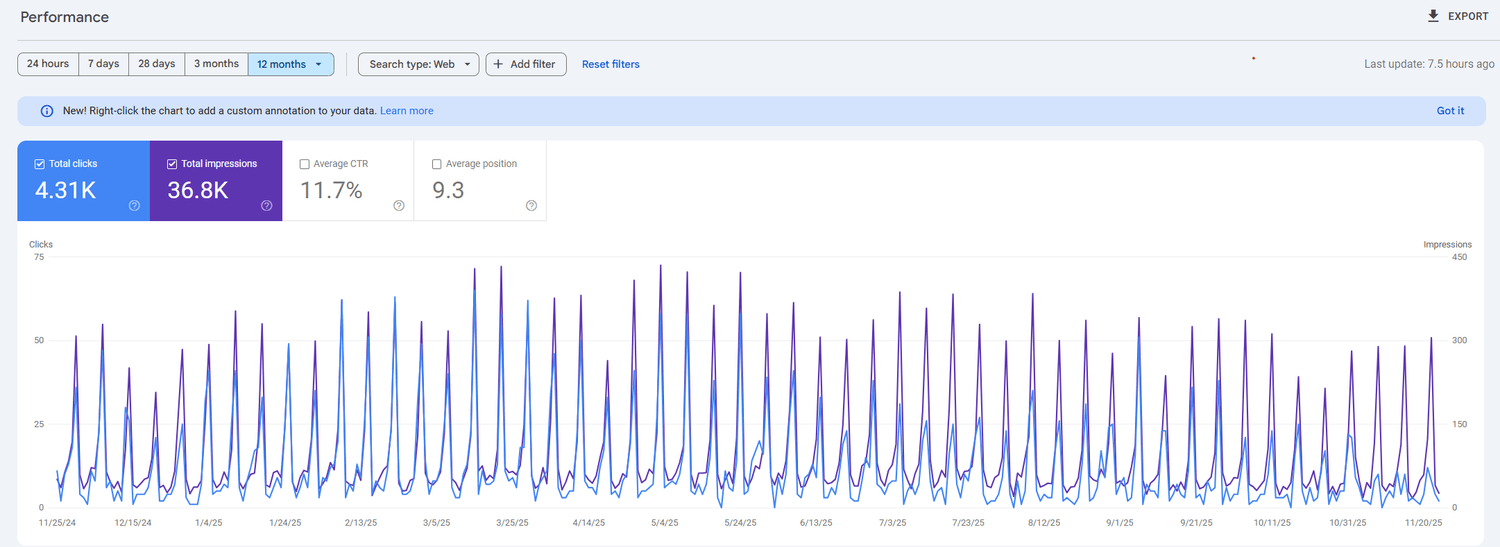
Task: Click help icon on Average position card
Action: pos(531,206)
